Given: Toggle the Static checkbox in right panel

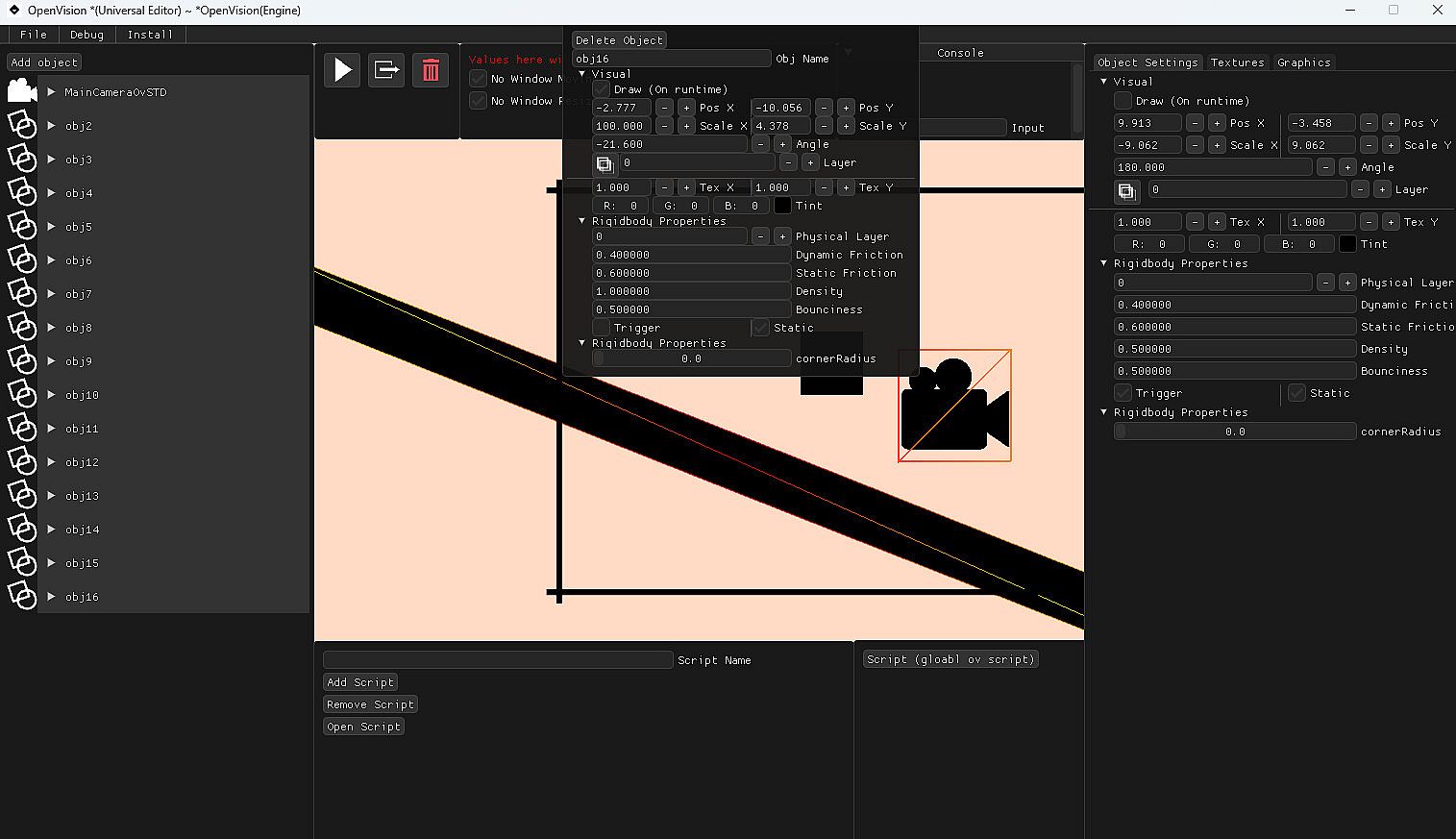Looking at the screenshot, I should pyautogui.click(x=1296, y=393).
